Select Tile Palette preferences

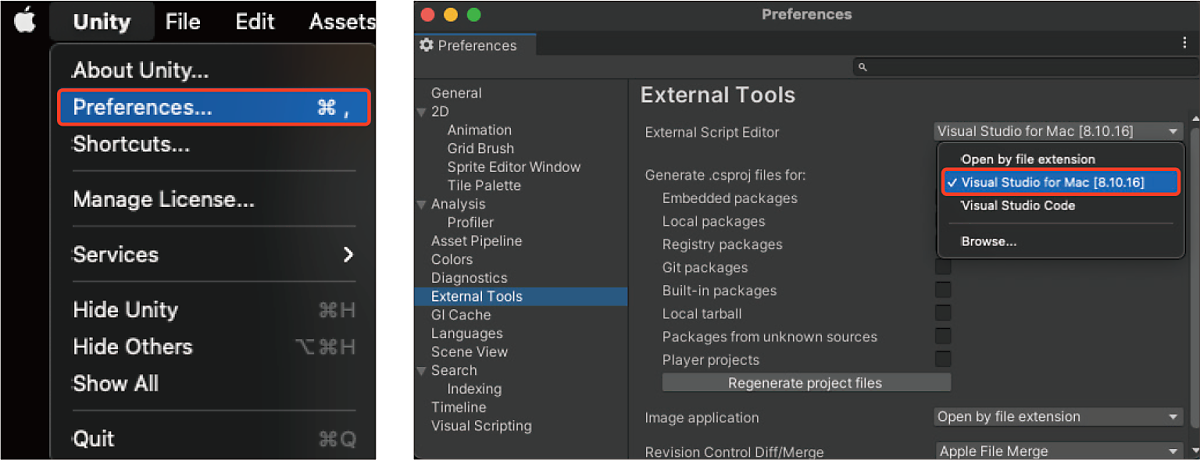click(484, 185)
